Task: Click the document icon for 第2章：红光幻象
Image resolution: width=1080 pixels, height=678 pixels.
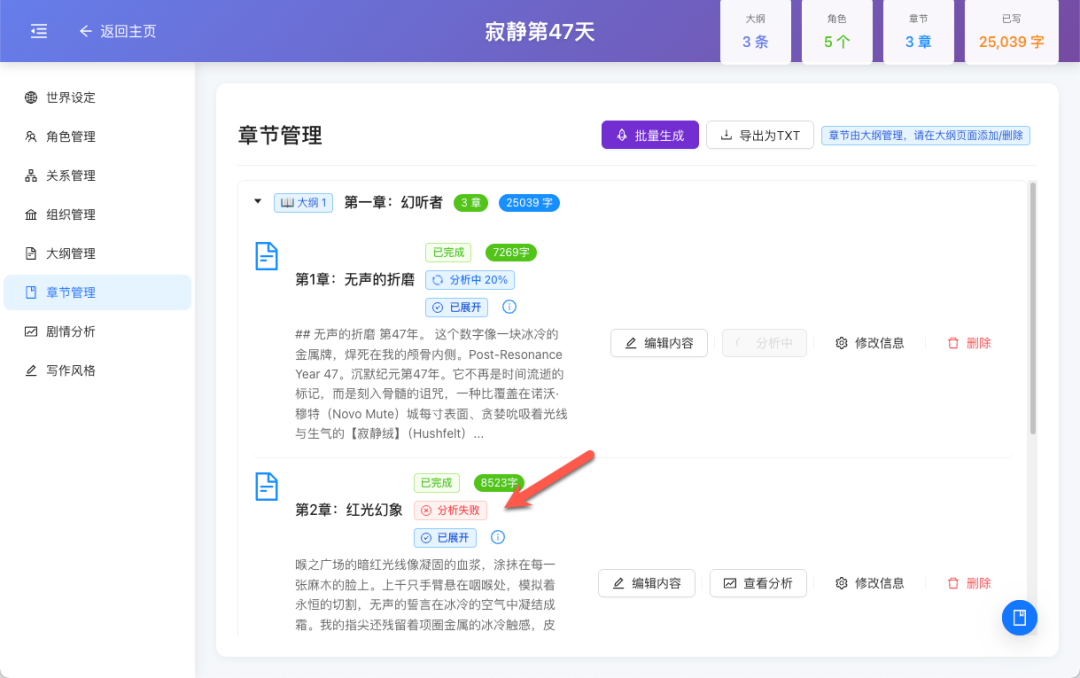Action: pos(266,486)
